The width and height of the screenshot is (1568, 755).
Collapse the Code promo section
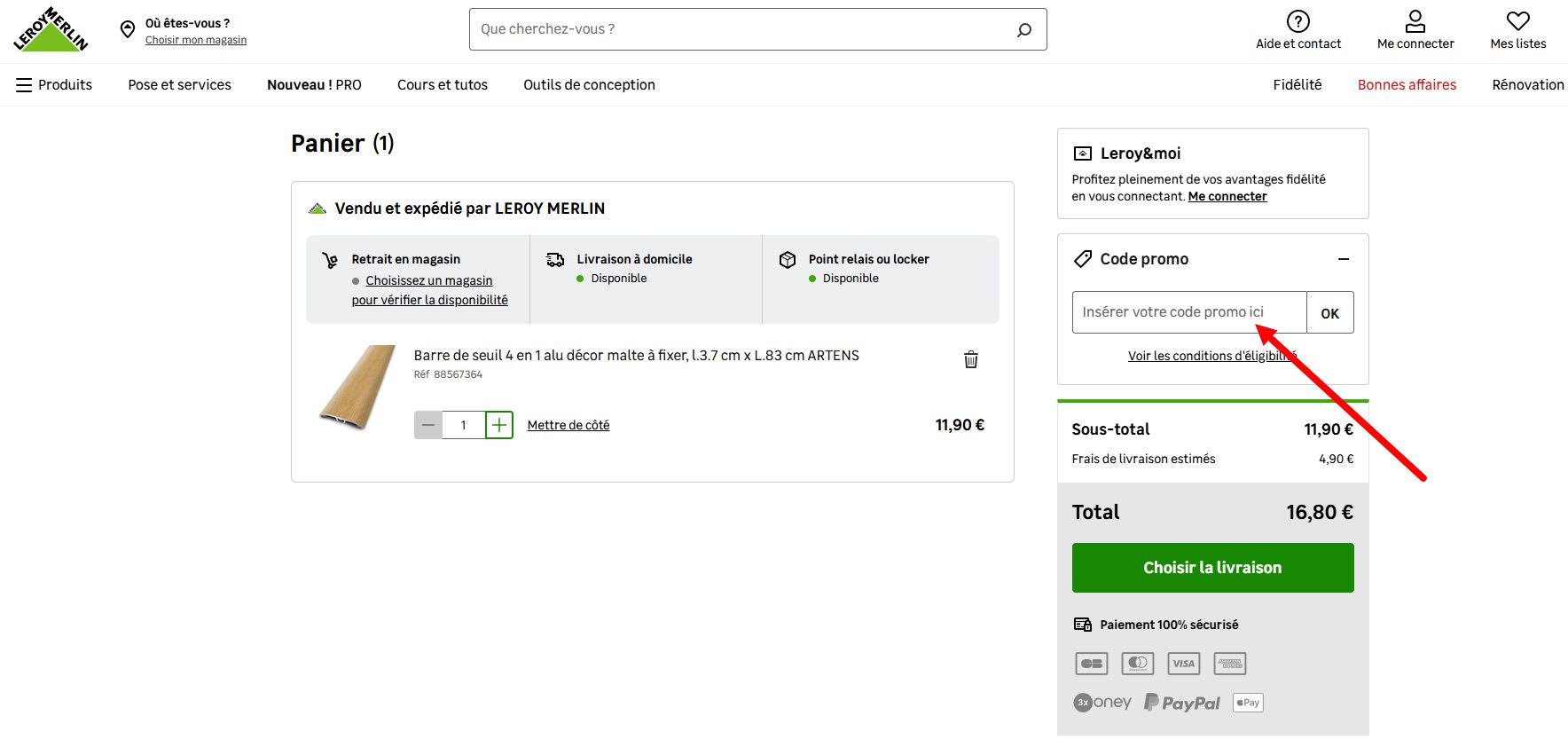click(x=1344, y=259)
